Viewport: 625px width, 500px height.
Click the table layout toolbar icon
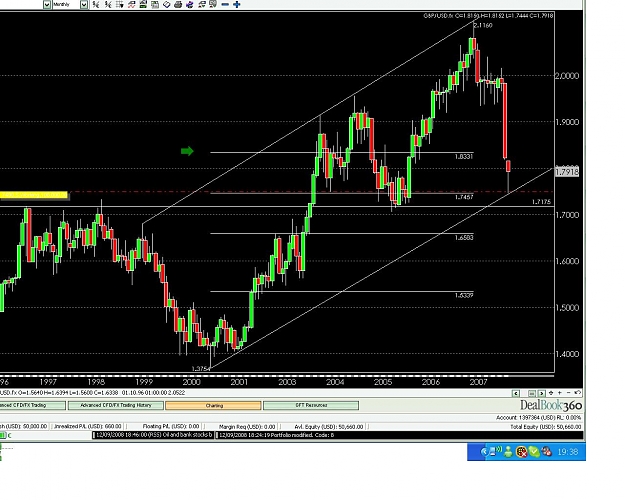155,4
